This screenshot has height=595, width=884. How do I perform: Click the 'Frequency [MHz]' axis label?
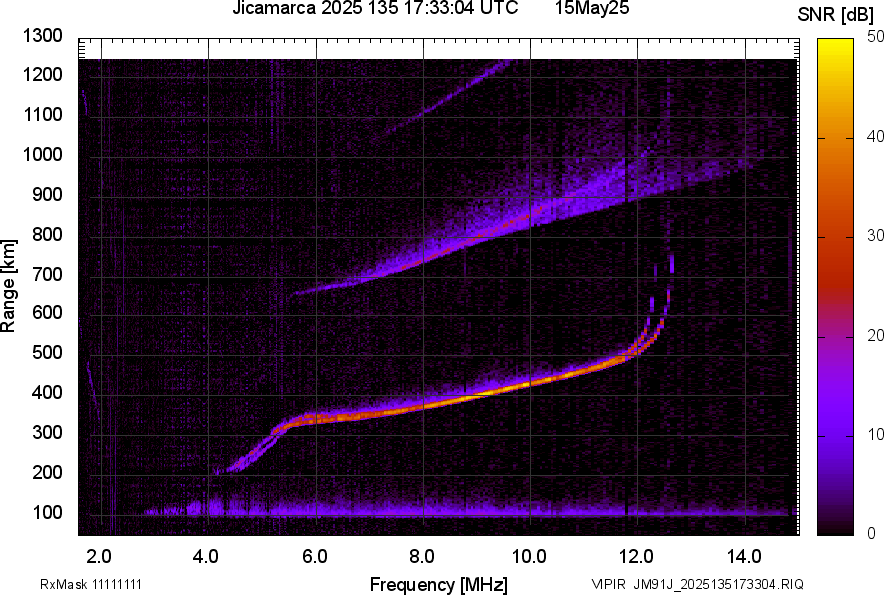coord(439,584)
